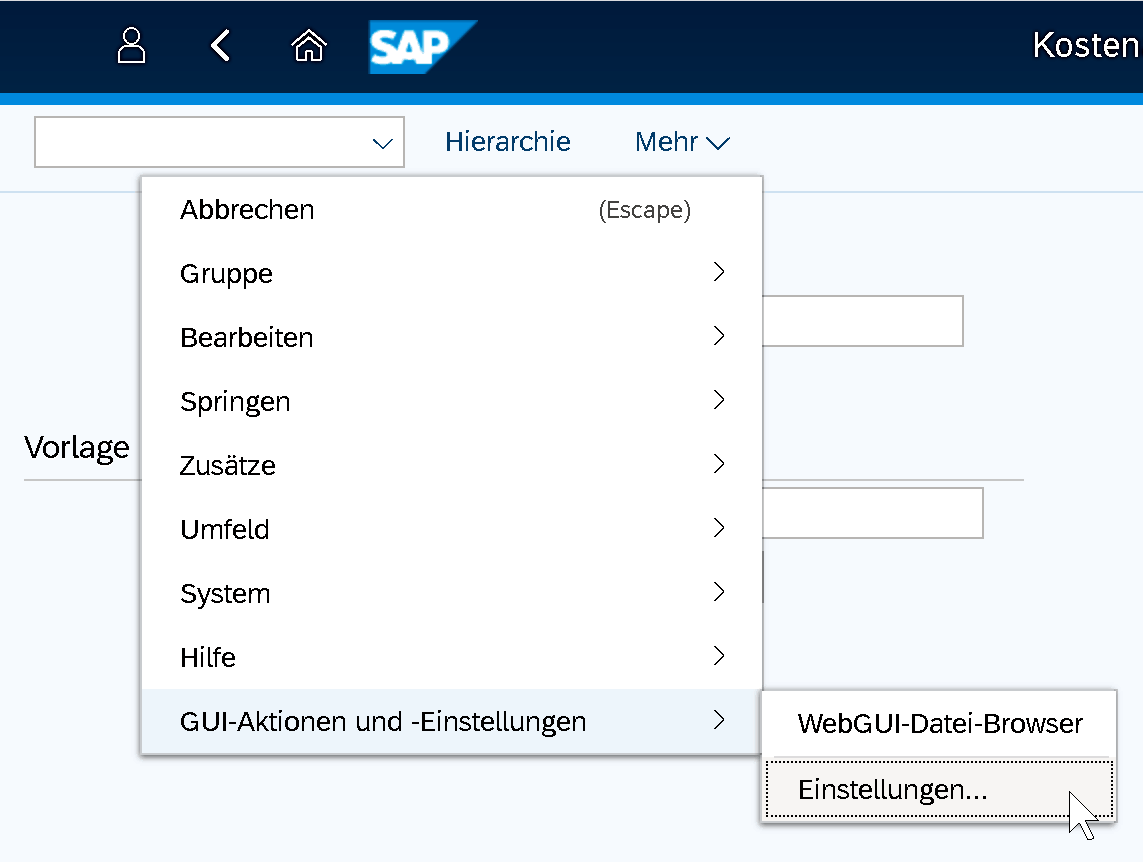Open WebGUI-Datei-Browser
Viewport: 1143px width, 862px height.
tap(939, 724)
